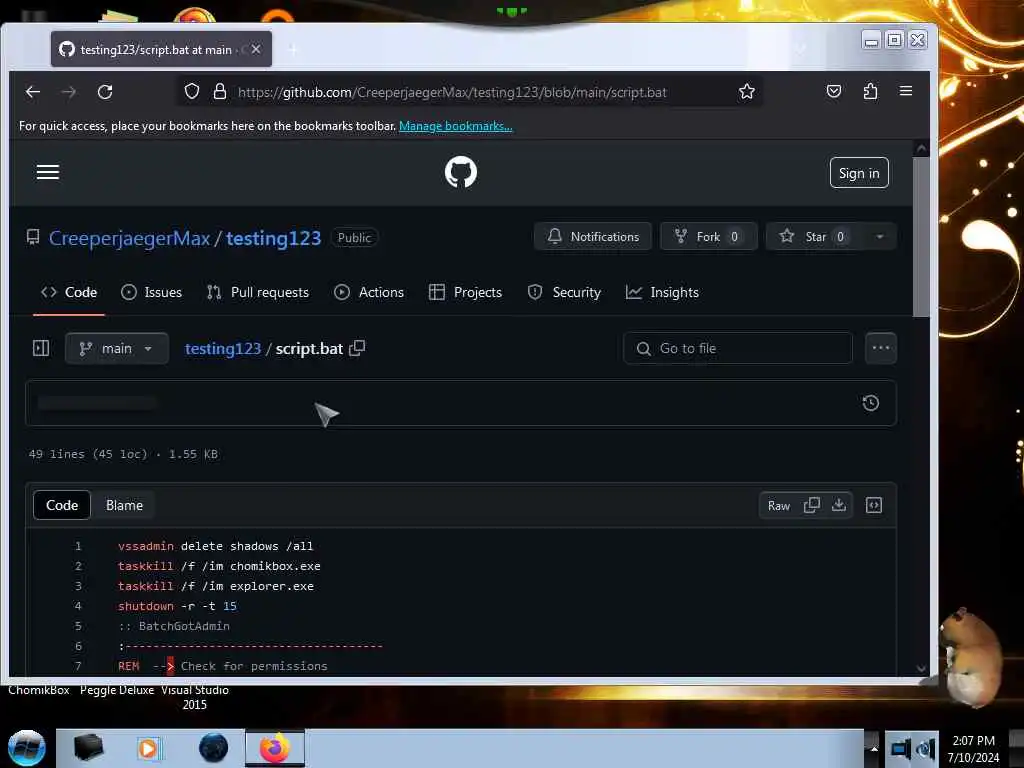The width and height of the screenshot is (1024, 768).
Task: Go back with the browser back arrow
Action: pos(33,92)
